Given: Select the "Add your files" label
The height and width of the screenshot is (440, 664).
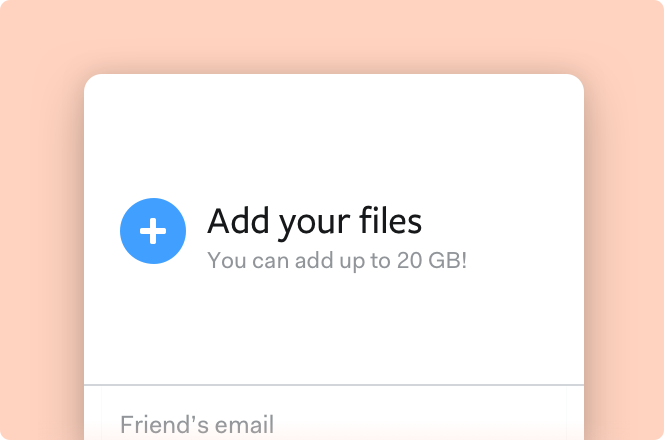Looking at the screenshot, I should tap(314, 220).
